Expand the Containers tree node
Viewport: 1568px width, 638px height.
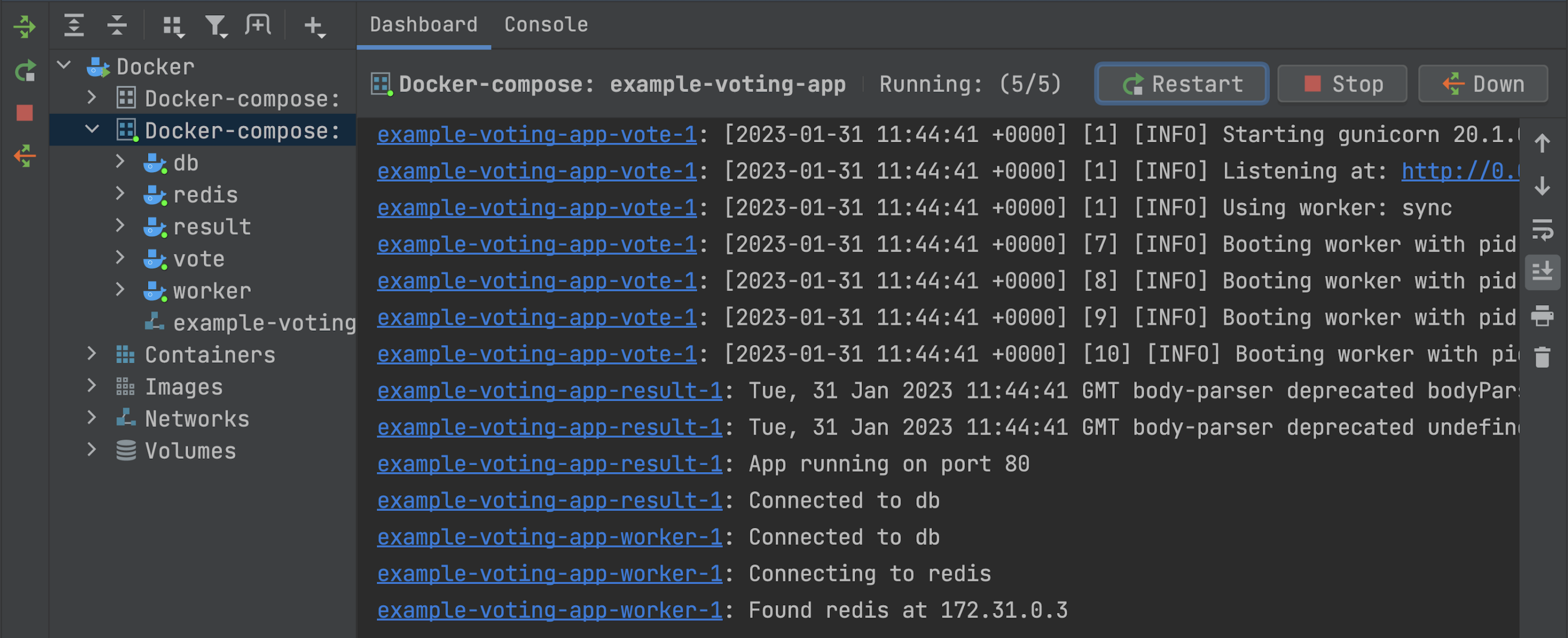pyautogui.click(x=92, y=353)
